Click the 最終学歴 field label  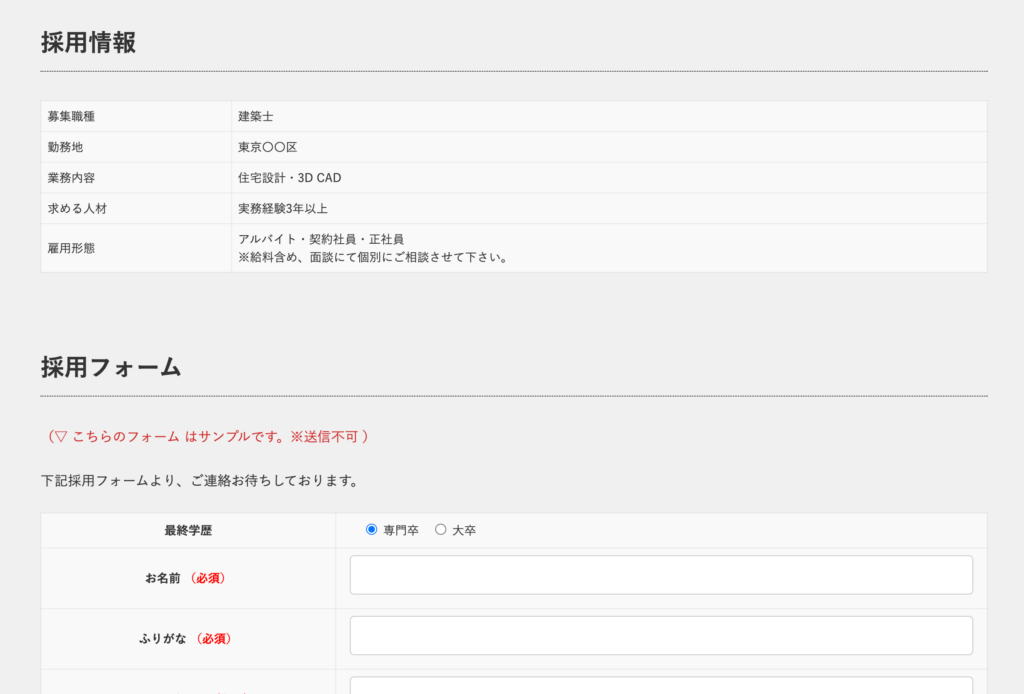(x=188, y=530)
